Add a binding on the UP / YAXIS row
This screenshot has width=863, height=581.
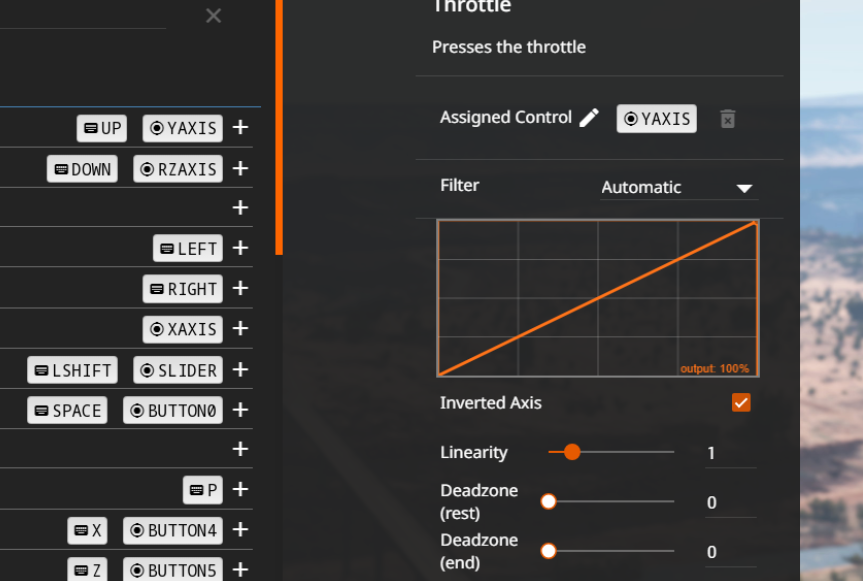240,128
